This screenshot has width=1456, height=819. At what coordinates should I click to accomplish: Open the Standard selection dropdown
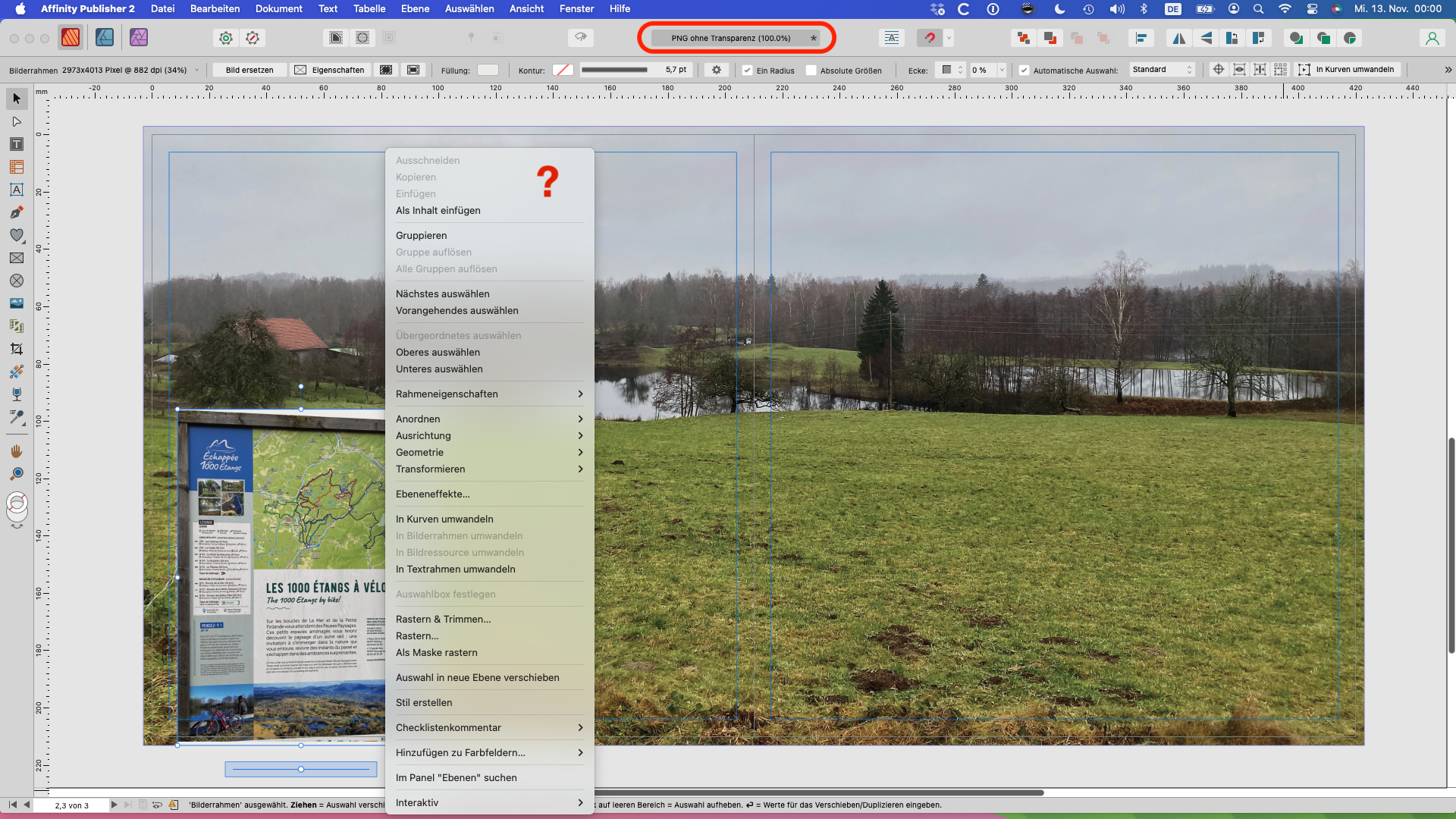[1162, 70]
